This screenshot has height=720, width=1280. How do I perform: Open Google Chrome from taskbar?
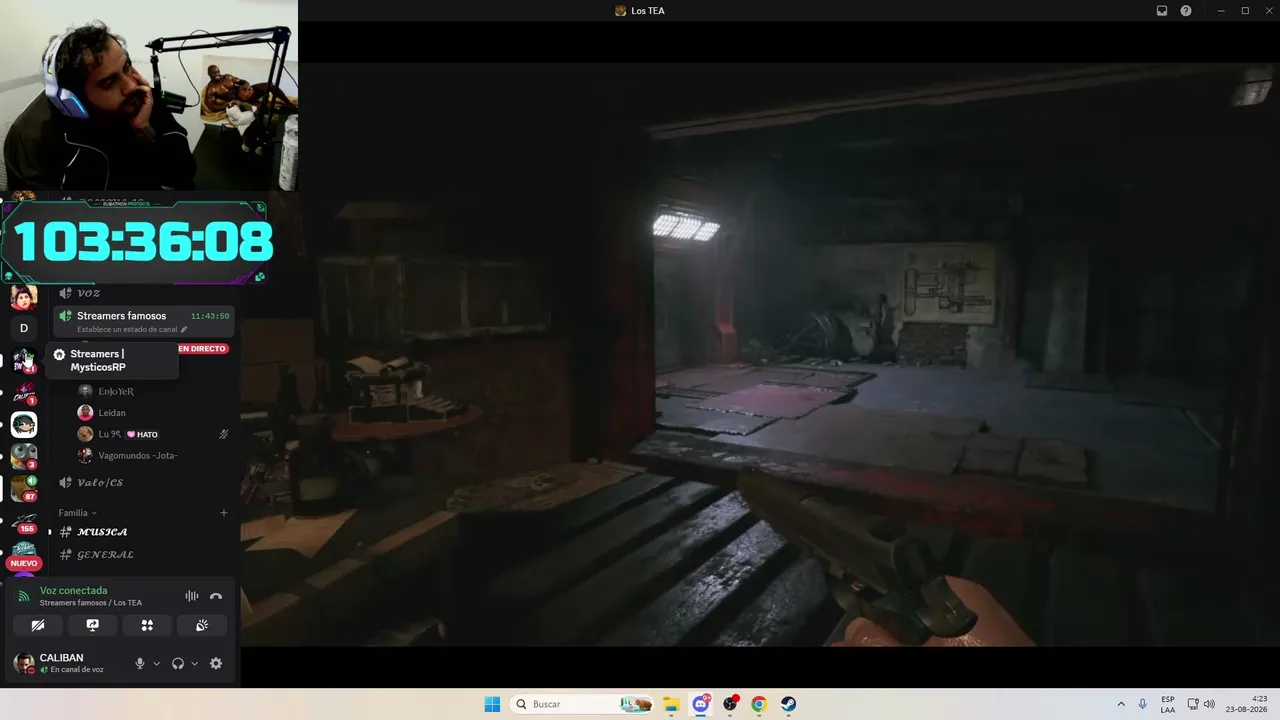(759, 704)
